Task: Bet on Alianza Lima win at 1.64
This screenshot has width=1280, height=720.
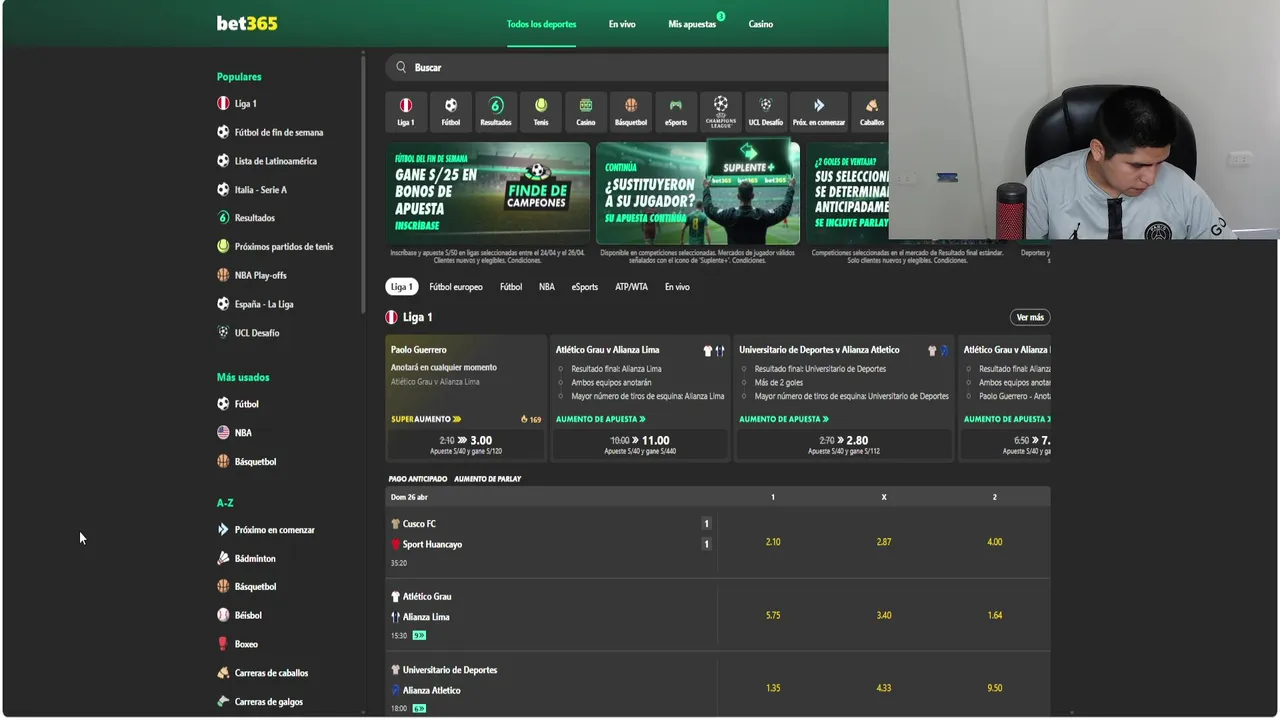Action: click(x=994, y=615)
